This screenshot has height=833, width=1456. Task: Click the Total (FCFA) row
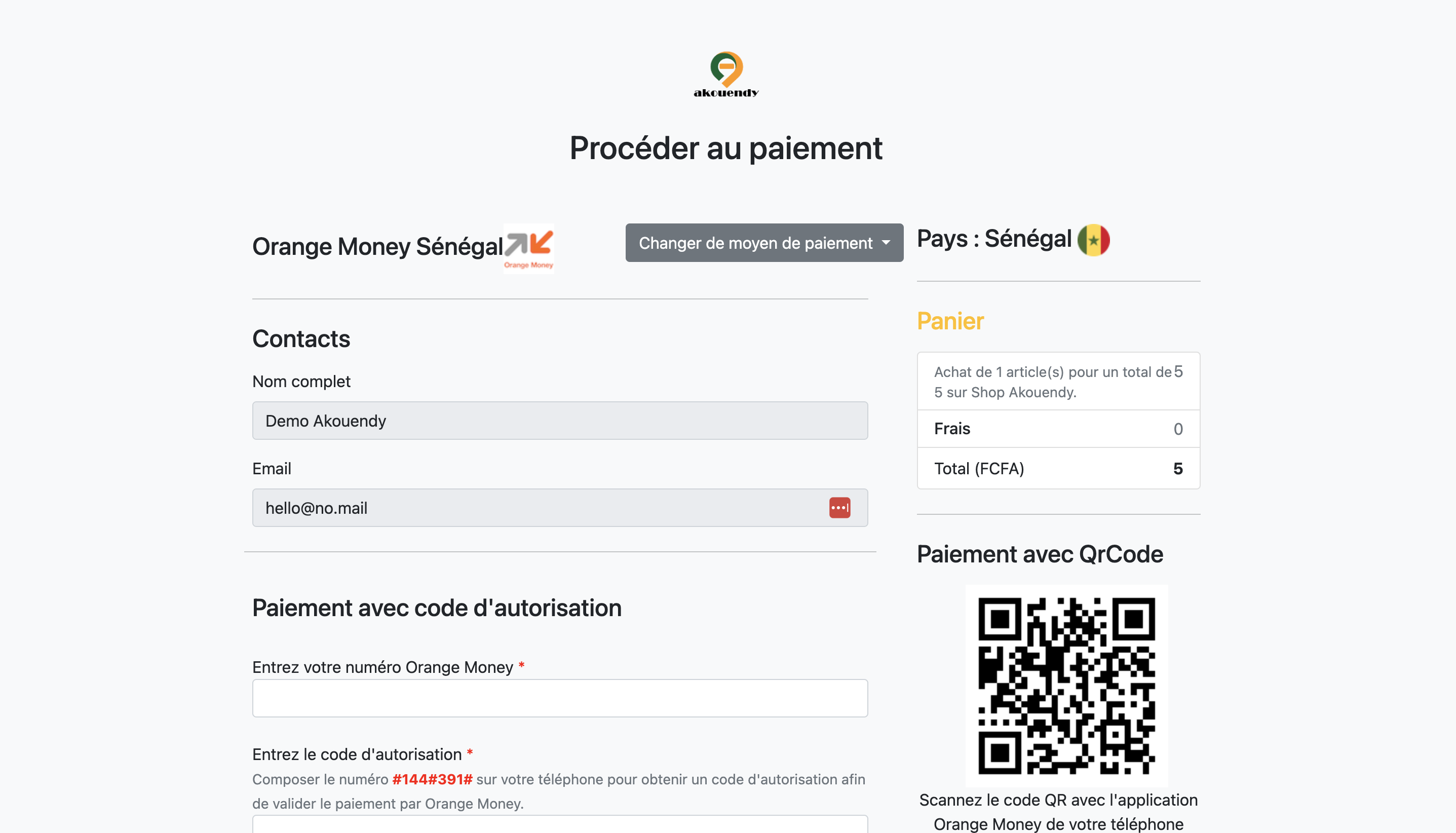click(1058, 469)
